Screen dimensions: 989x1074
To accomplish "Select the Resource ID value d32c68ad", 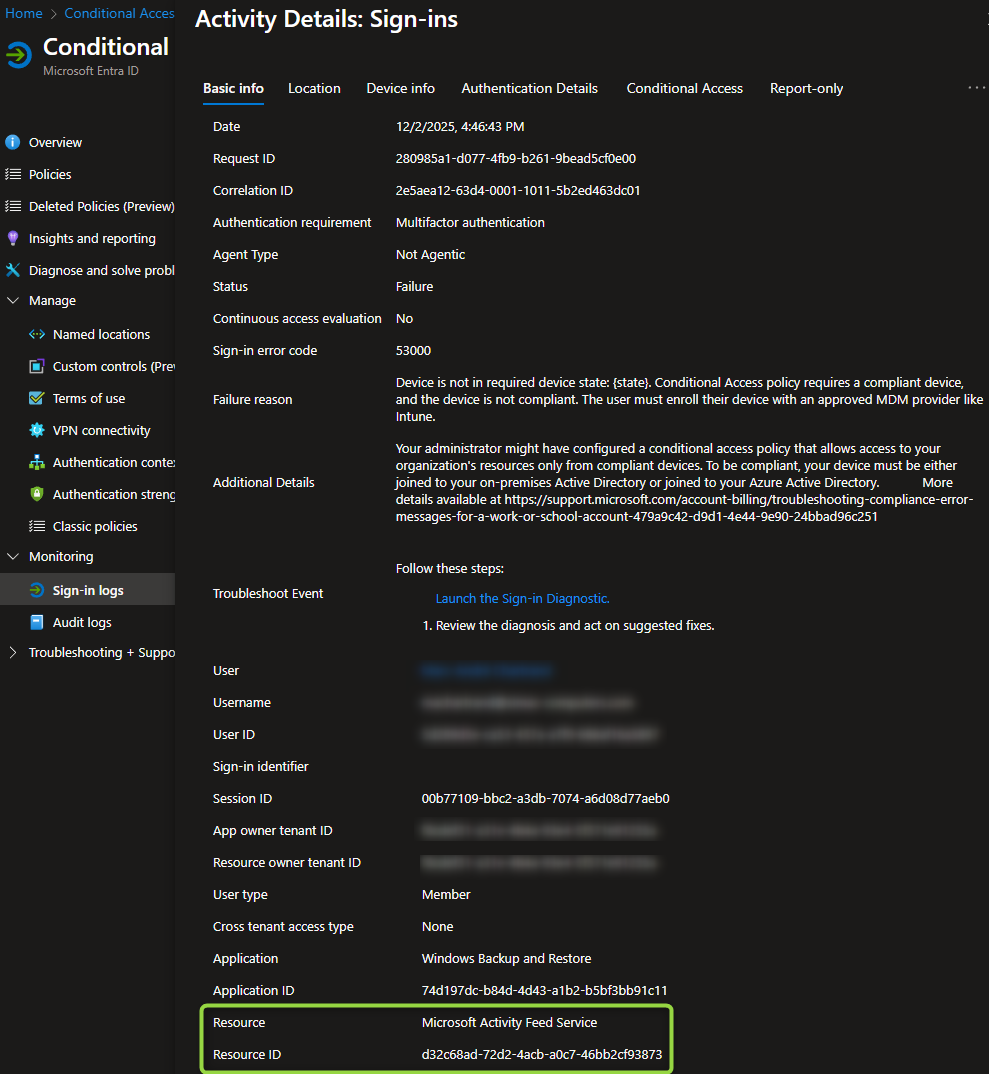I will 542,1054.
